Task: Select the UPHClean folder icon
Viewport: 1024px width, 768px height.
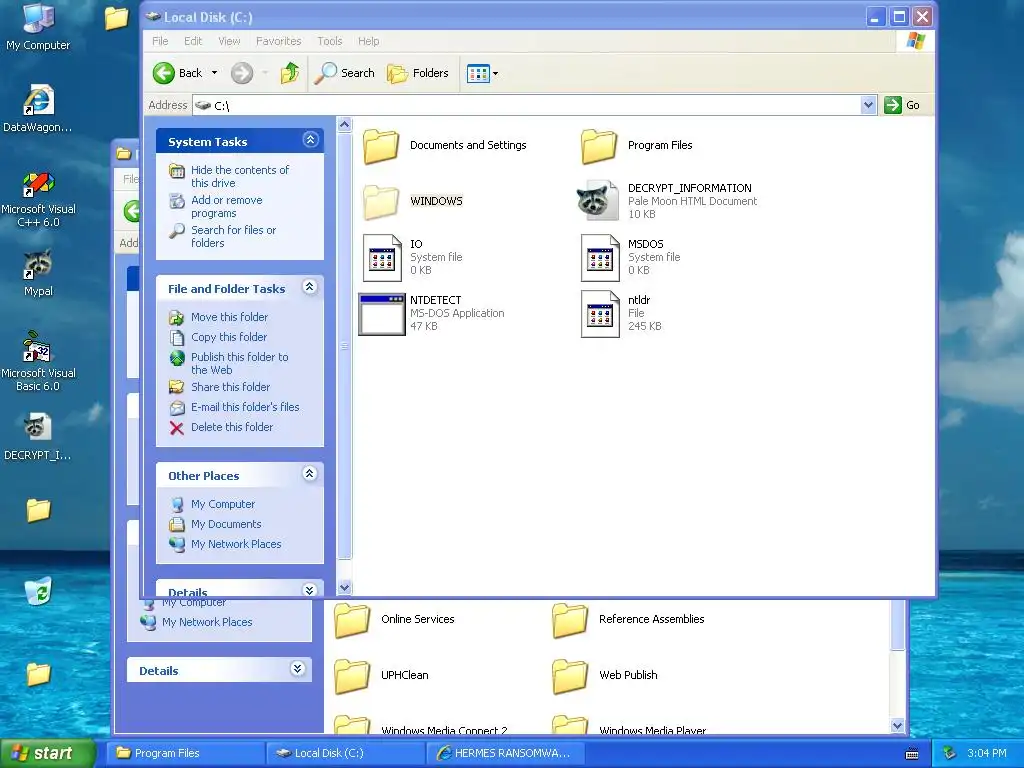Action: [352, 676]
